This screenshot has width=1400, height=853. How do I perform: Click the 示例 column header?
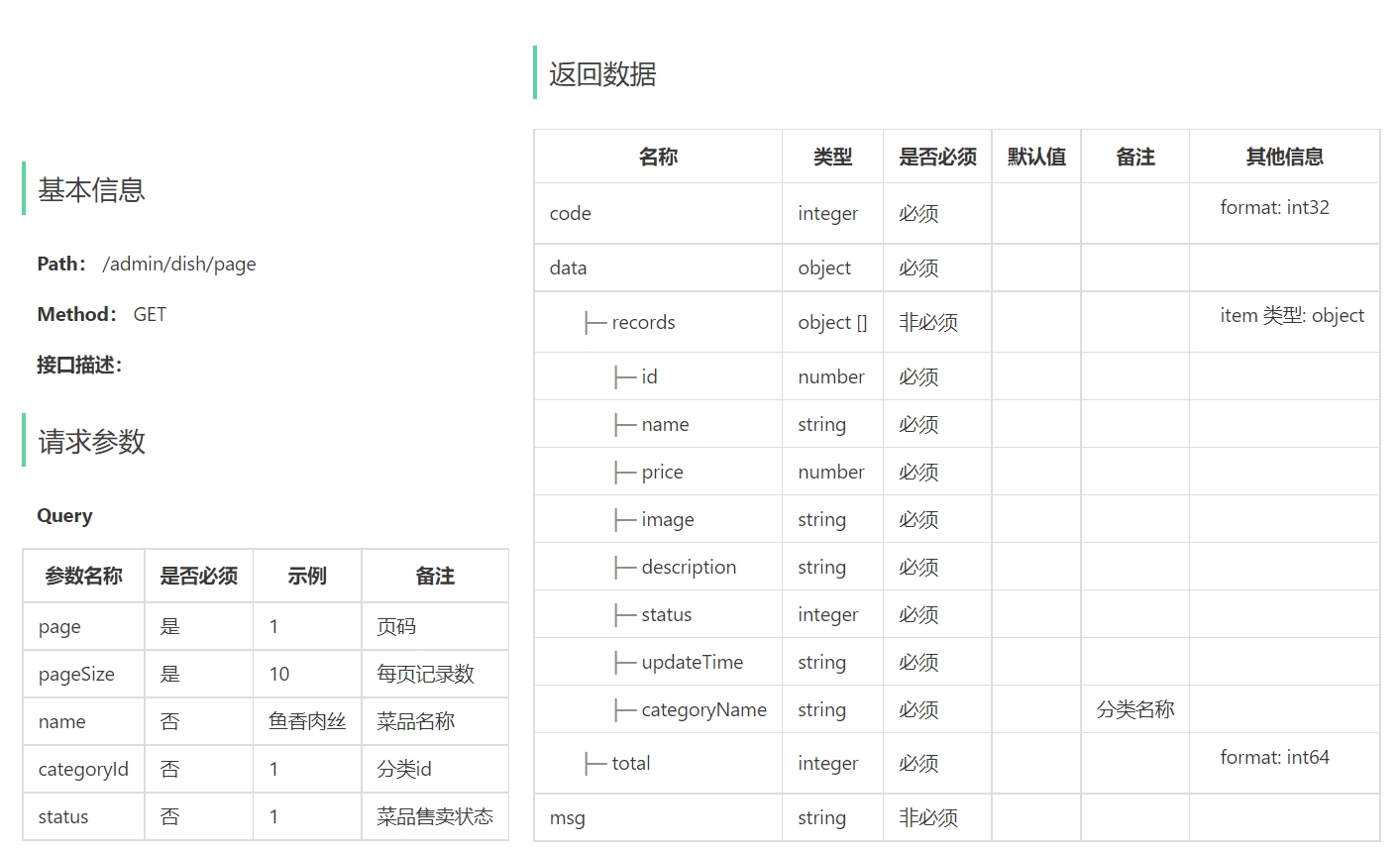click(x=307, y=576)
